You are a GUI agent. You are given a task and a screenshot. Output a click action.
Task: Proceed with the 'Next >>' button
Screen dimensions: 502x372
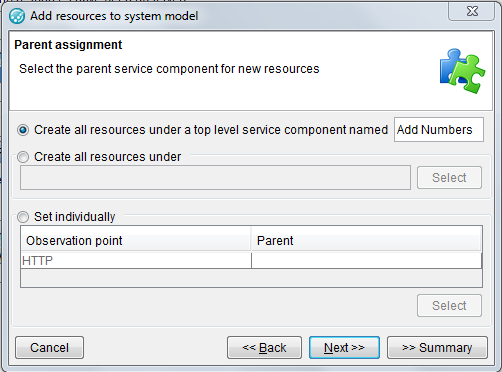tap(344, 348)
